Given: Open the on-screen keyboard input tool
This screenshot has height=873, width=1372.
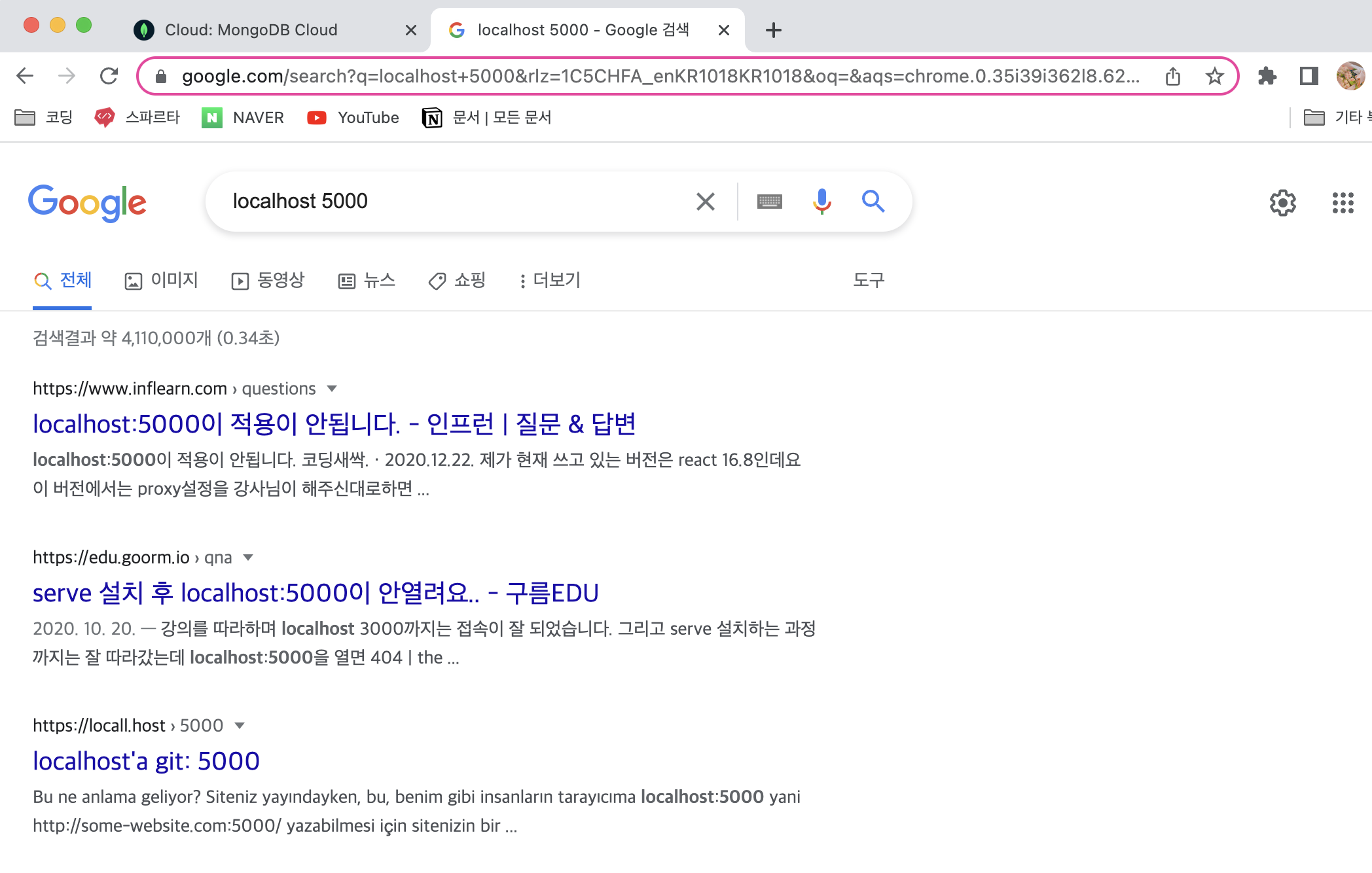Looking at the screenshot, I should click(770, 202).
